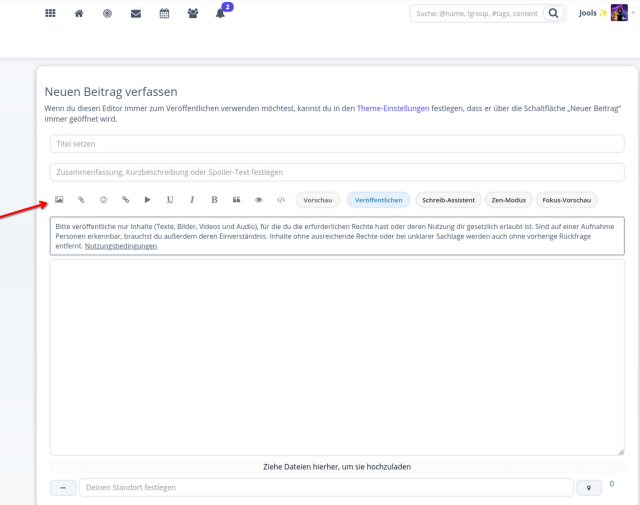This screenshot has height=505, width=640.
Task: Go to the home page
Action: click(79, 13)
